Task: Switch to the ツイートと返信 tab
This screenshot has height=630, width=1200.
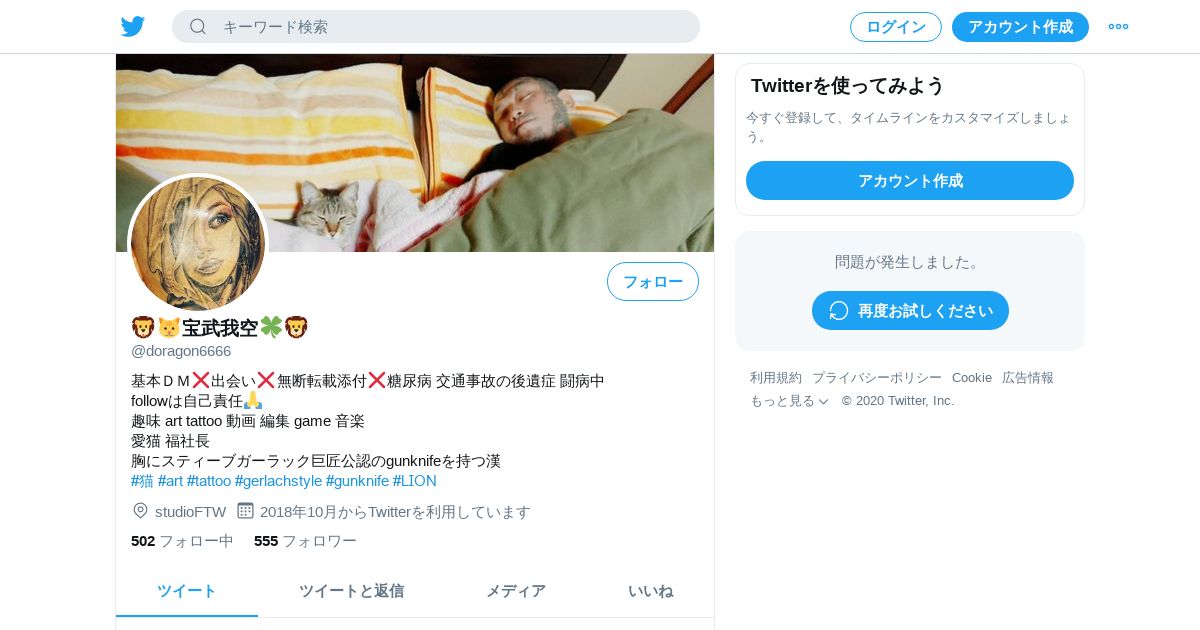Action: tap(351, 591)
